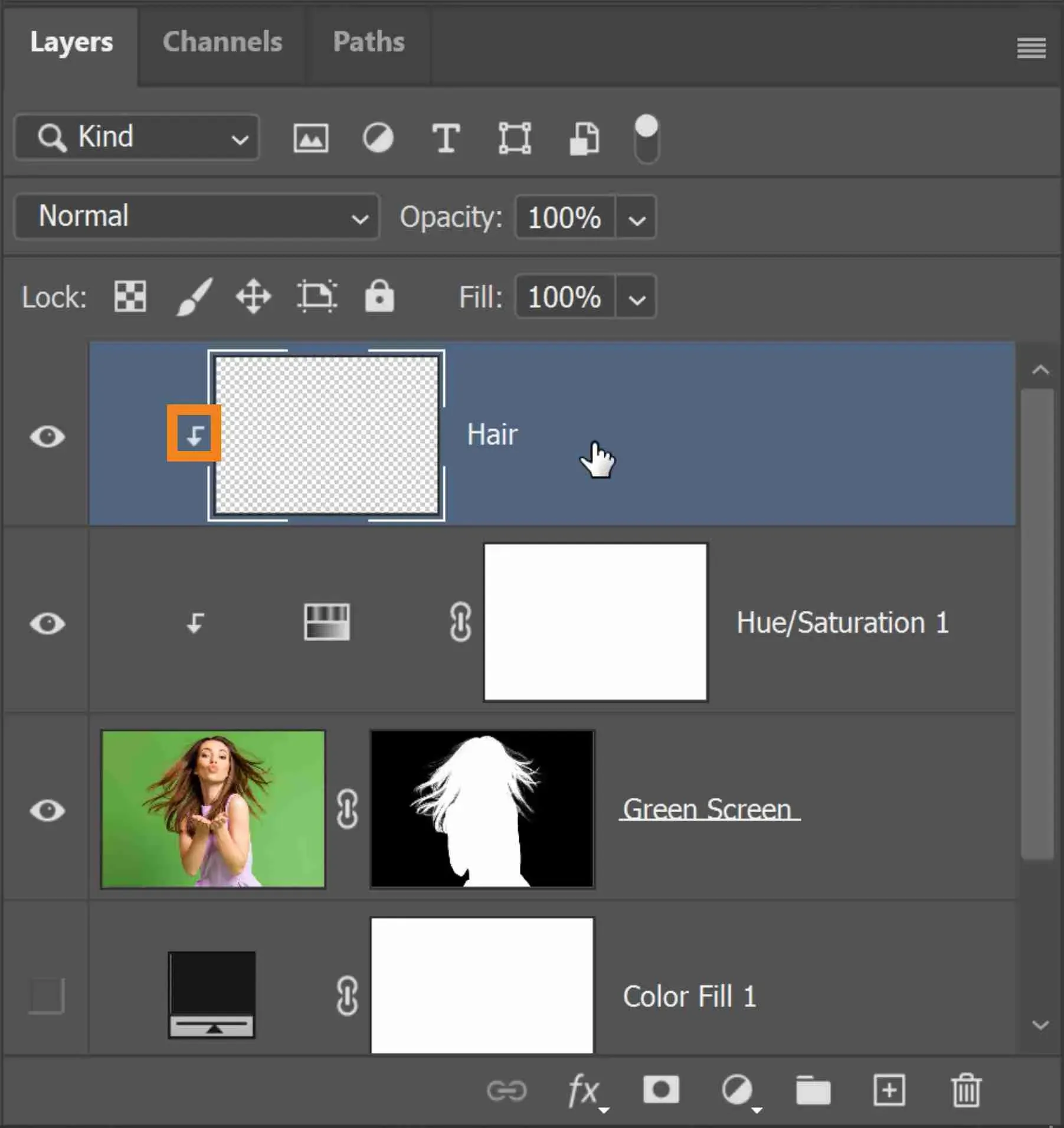Image resolution: width=1064 pixels, height=1128 pixels.
Task: Click the lock all padlock icon
Action: point(379,296)
